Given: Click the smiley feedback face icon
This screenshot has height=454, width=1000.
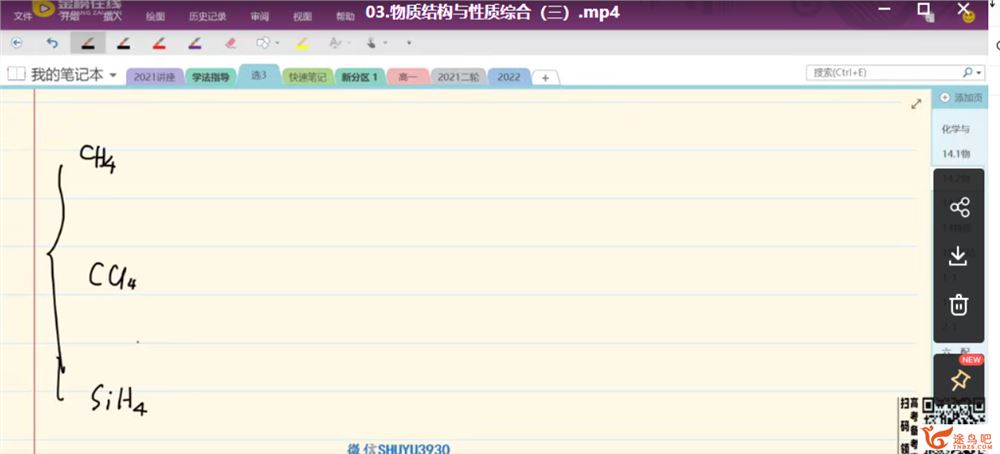Looking at the screenshot, I should pos(969,18).
